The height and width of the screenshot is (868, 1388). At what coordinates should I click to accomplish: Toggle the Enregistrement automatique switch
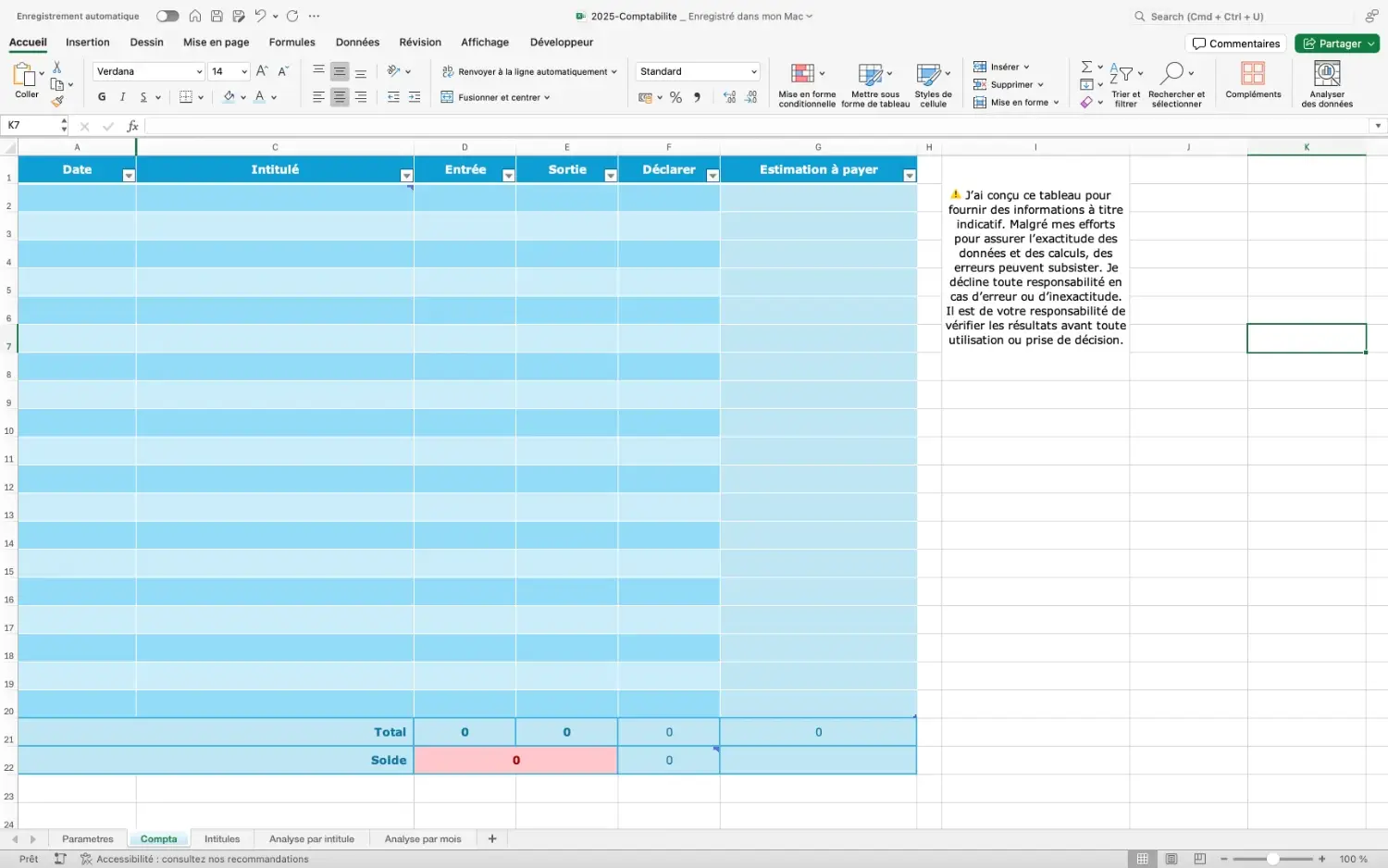[167, 16]
